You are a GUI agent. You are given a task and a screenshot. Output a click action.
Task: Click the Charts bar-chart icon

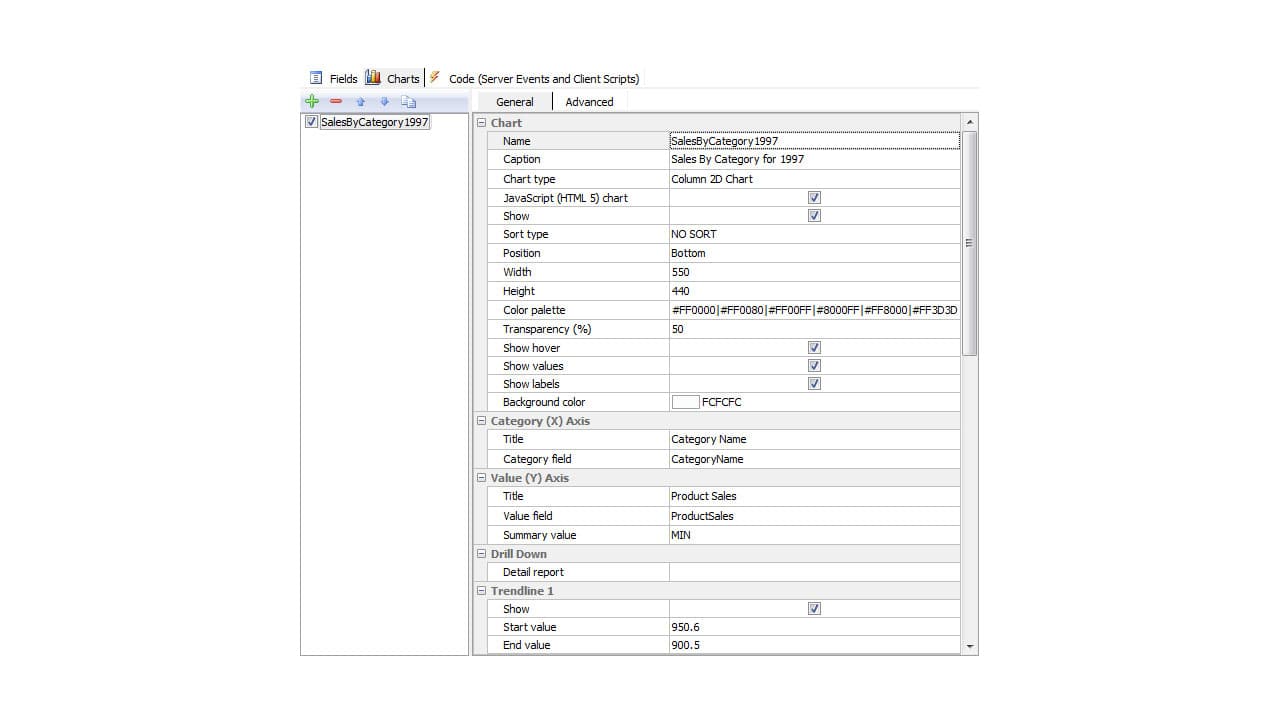(372, 77)
